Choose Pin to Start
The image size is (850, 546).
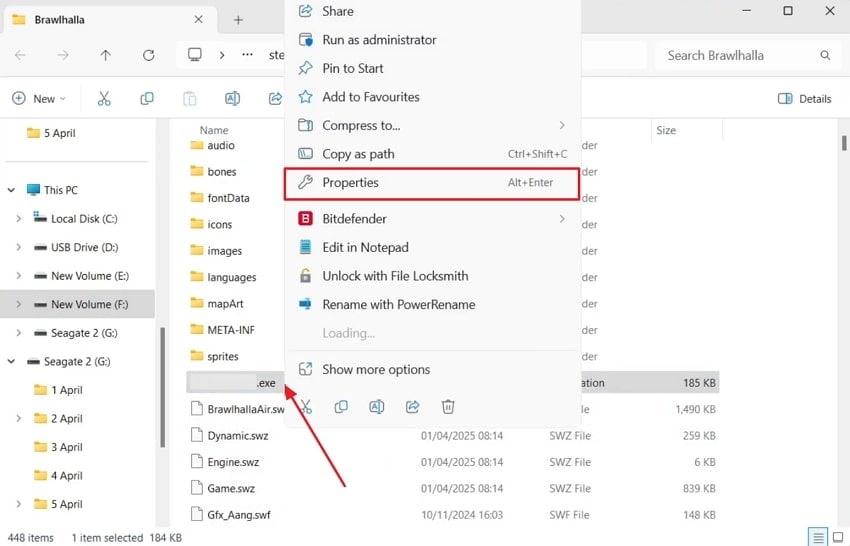pyautogui.click(x=433, y=68)
